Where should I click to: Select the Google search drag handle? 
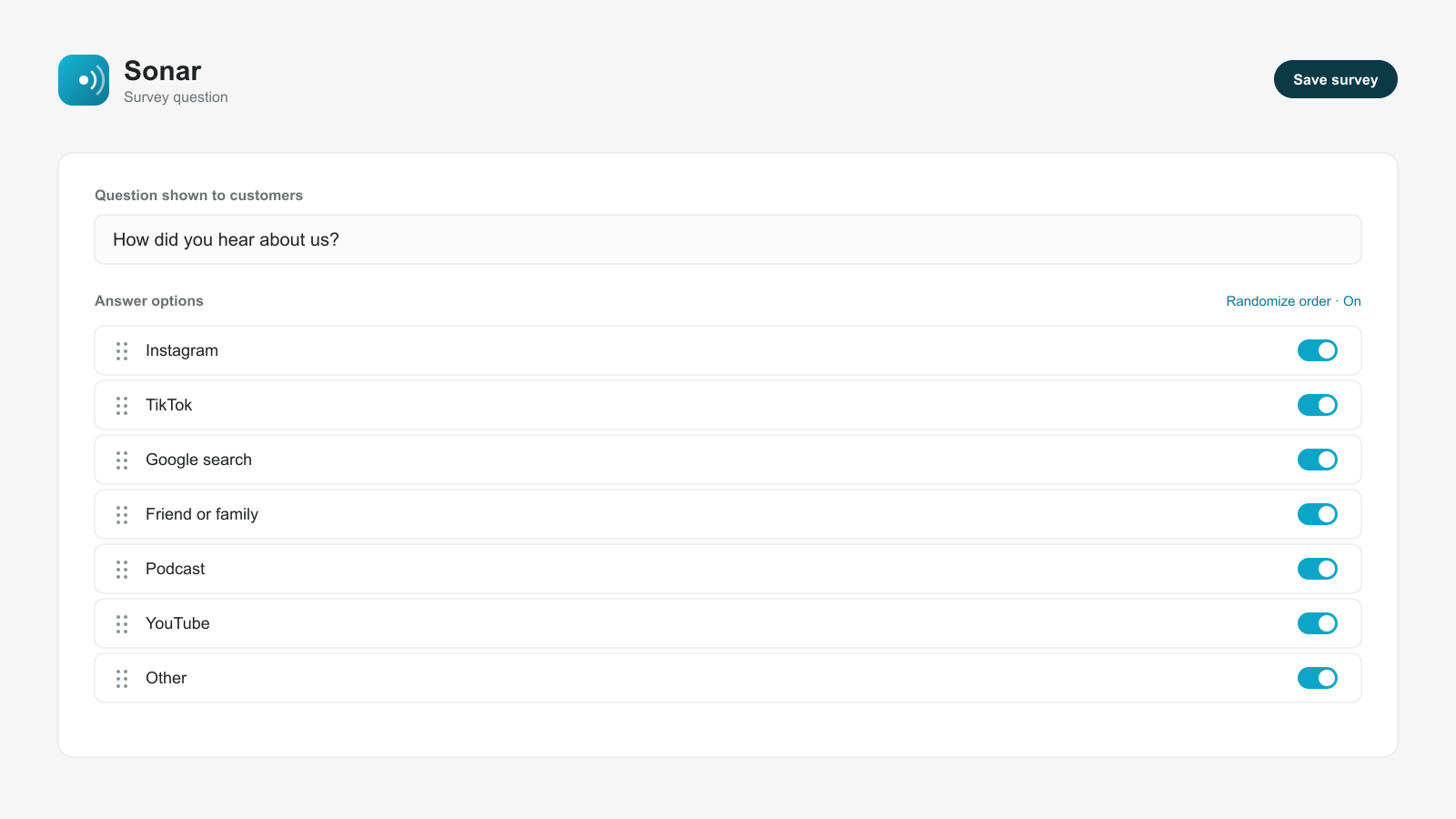pos(122,460)
